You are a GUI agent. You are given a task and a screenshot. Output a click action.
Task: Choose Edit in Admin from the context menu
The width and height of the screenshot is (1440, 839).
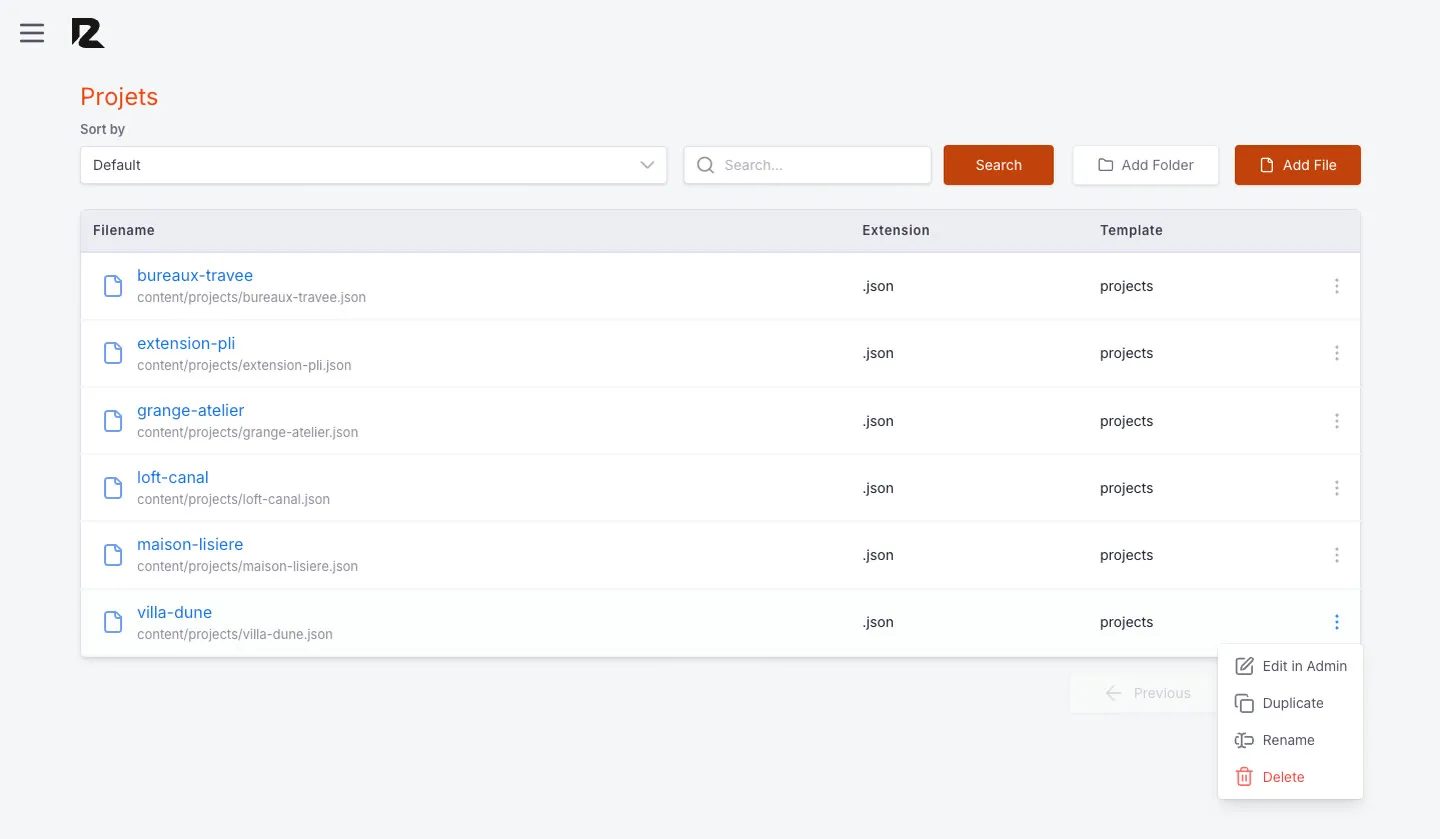pos(1290,666)
